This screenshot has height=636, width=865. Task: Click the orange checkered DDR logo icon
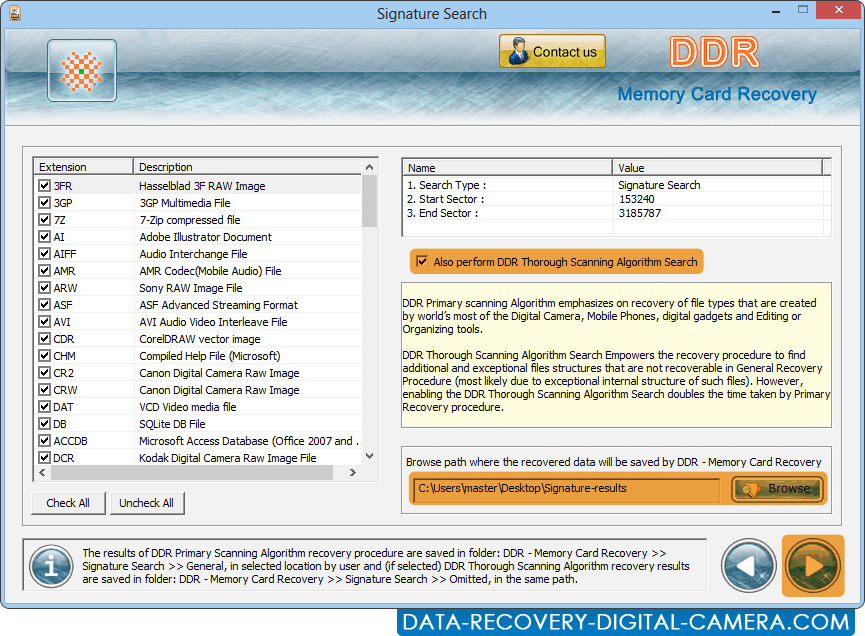pyautogui.click(x=82, y=71)
